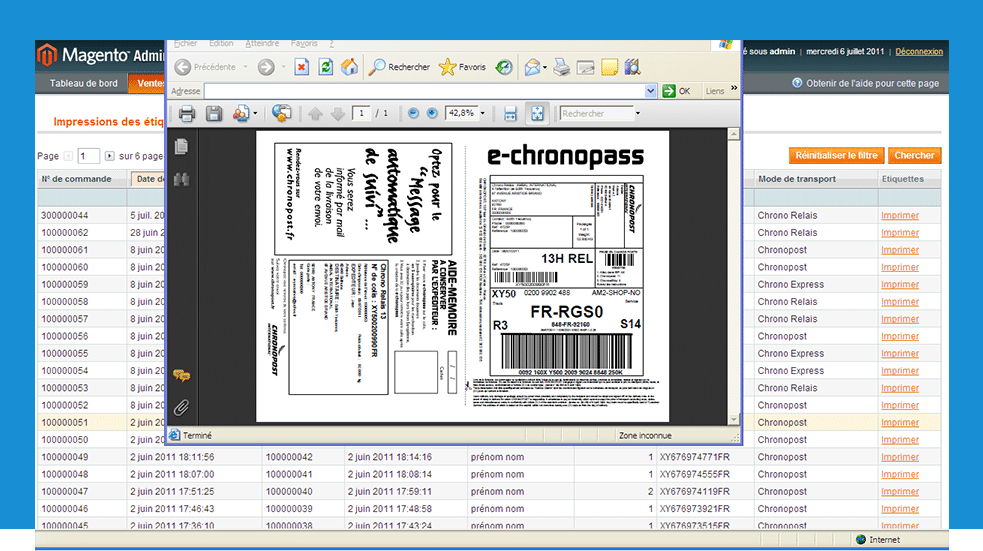Click the Mail envelope icon

pos(532,67)
